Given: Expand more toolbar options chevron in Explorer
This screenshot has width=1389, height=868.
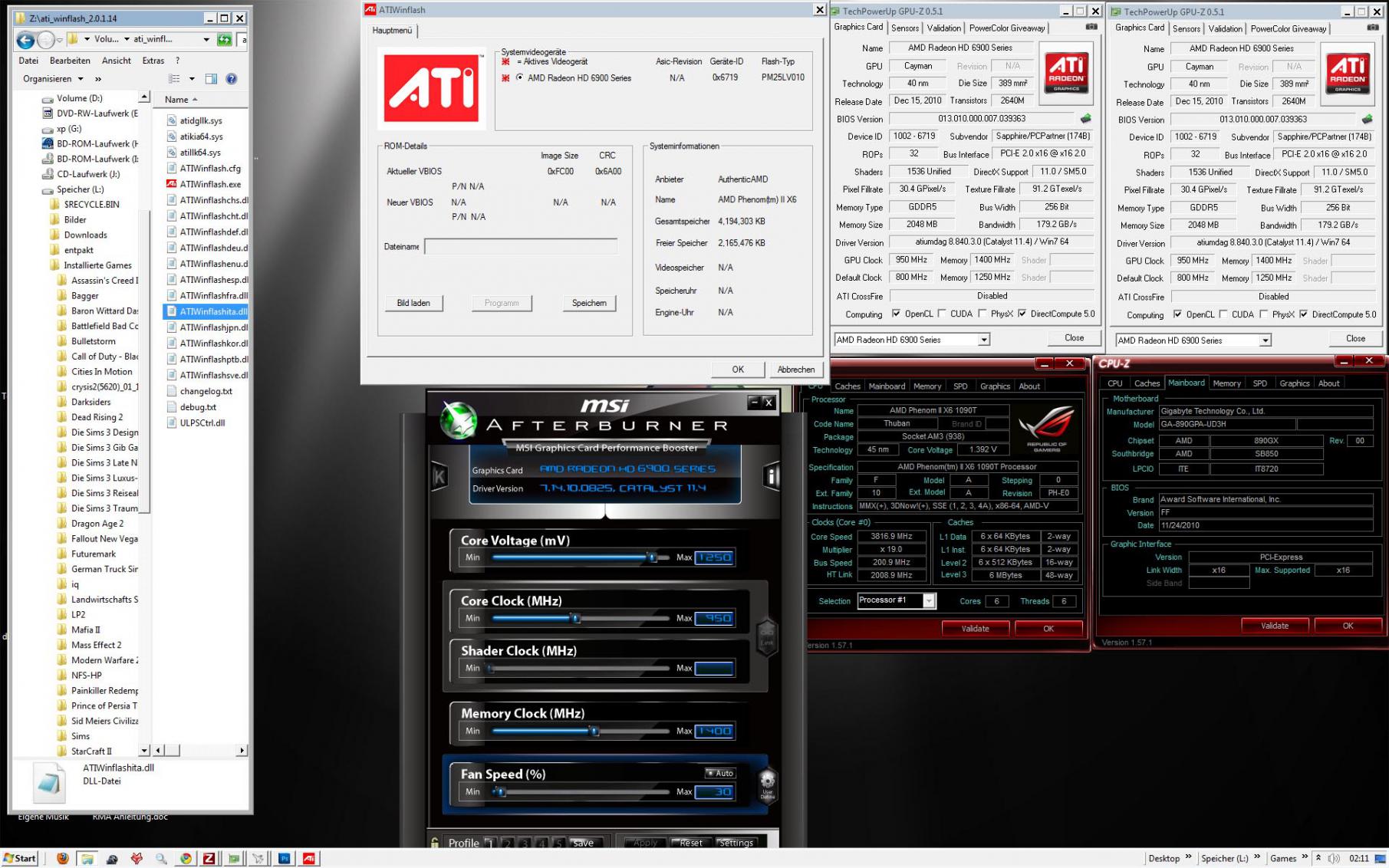Looking at the screenshot, I should [x=97, y=78].
